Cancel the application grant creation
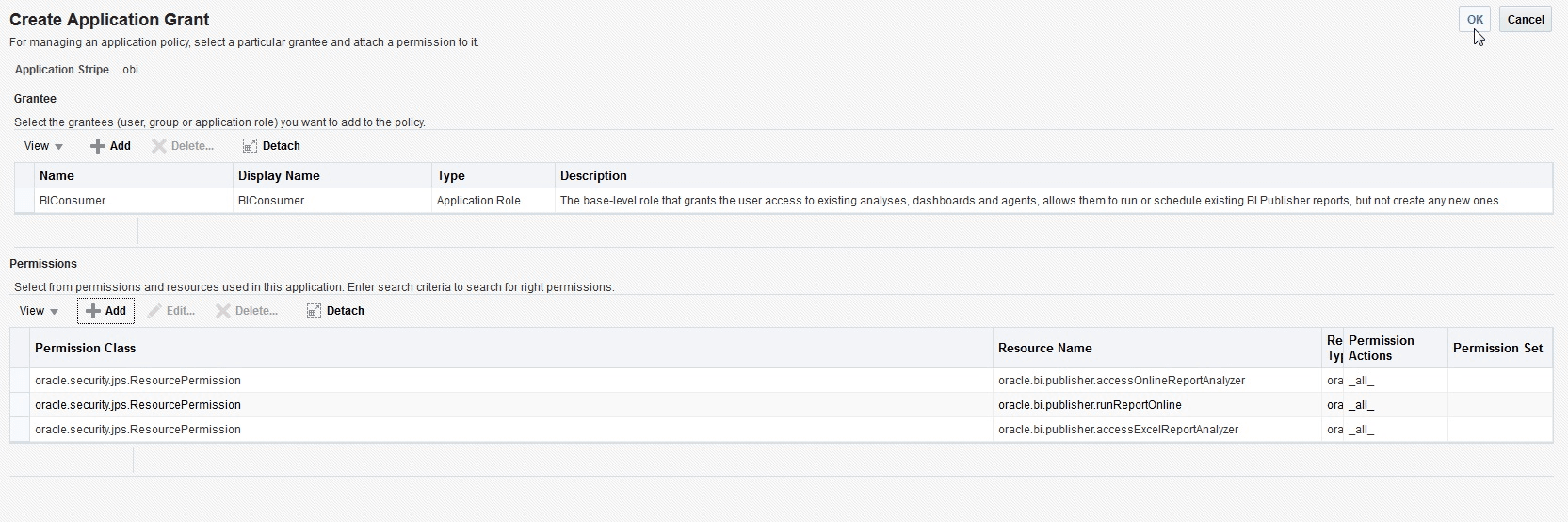 click(1525, 20)
